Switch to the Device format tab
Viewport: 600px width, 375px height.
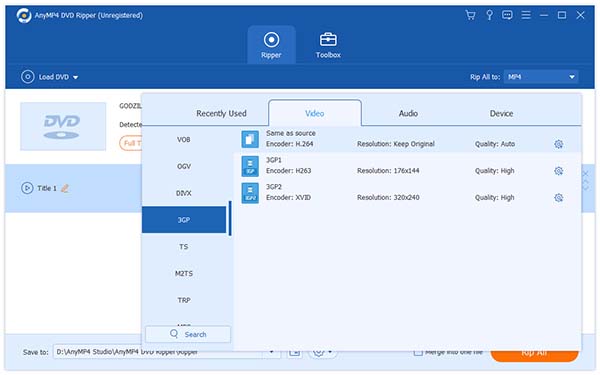pos(501,114)
